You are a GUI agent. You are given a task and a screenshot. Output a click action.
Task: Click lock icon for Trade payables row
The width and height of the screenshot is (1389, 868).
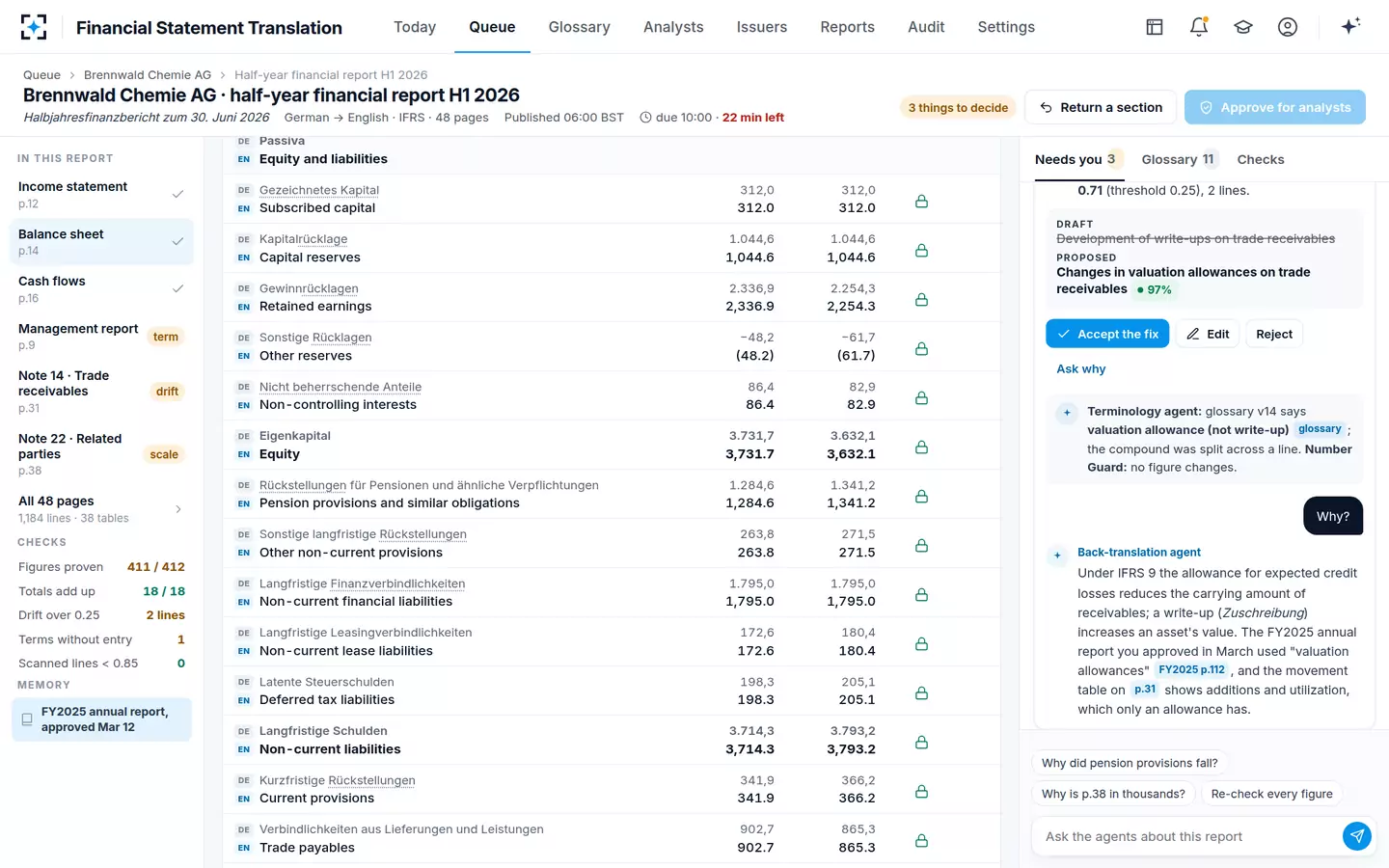[x=921, y=840]
